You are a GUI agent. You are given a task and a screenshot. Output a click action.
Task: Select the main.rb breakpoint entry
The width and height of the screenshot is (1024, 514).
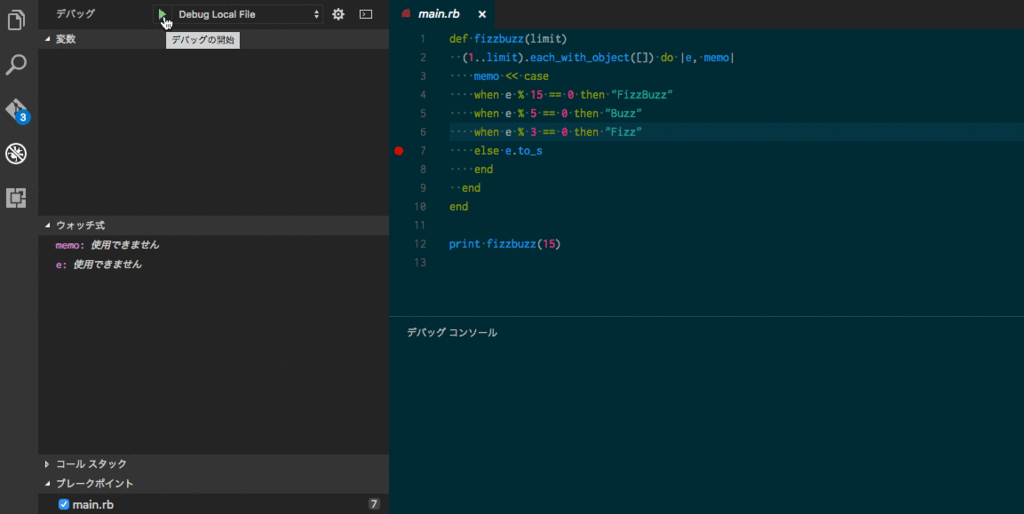pyautogui.click(x=214, y=504)
